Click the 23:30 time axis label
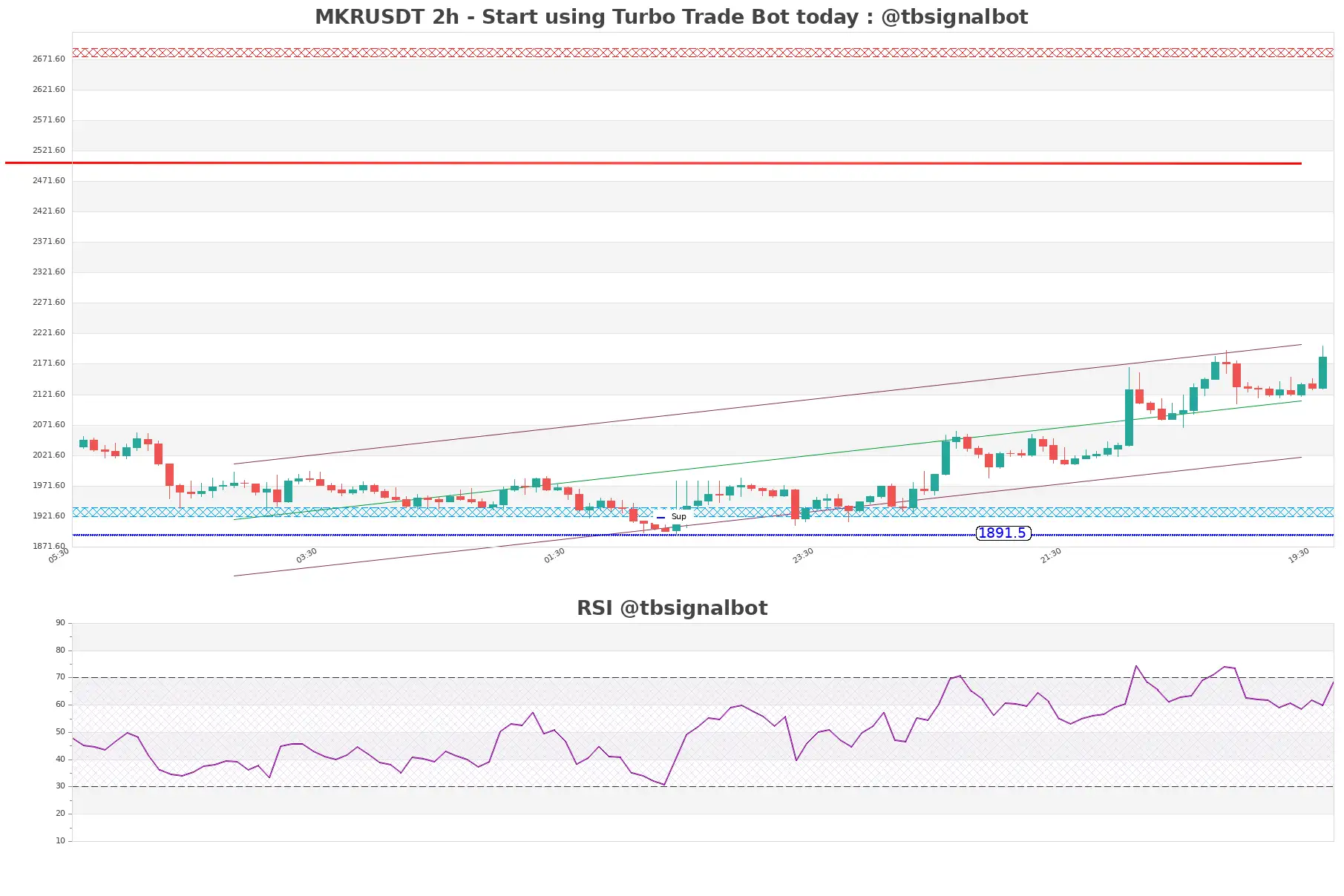Viewport: 1344px width, 896px height. 803,556
